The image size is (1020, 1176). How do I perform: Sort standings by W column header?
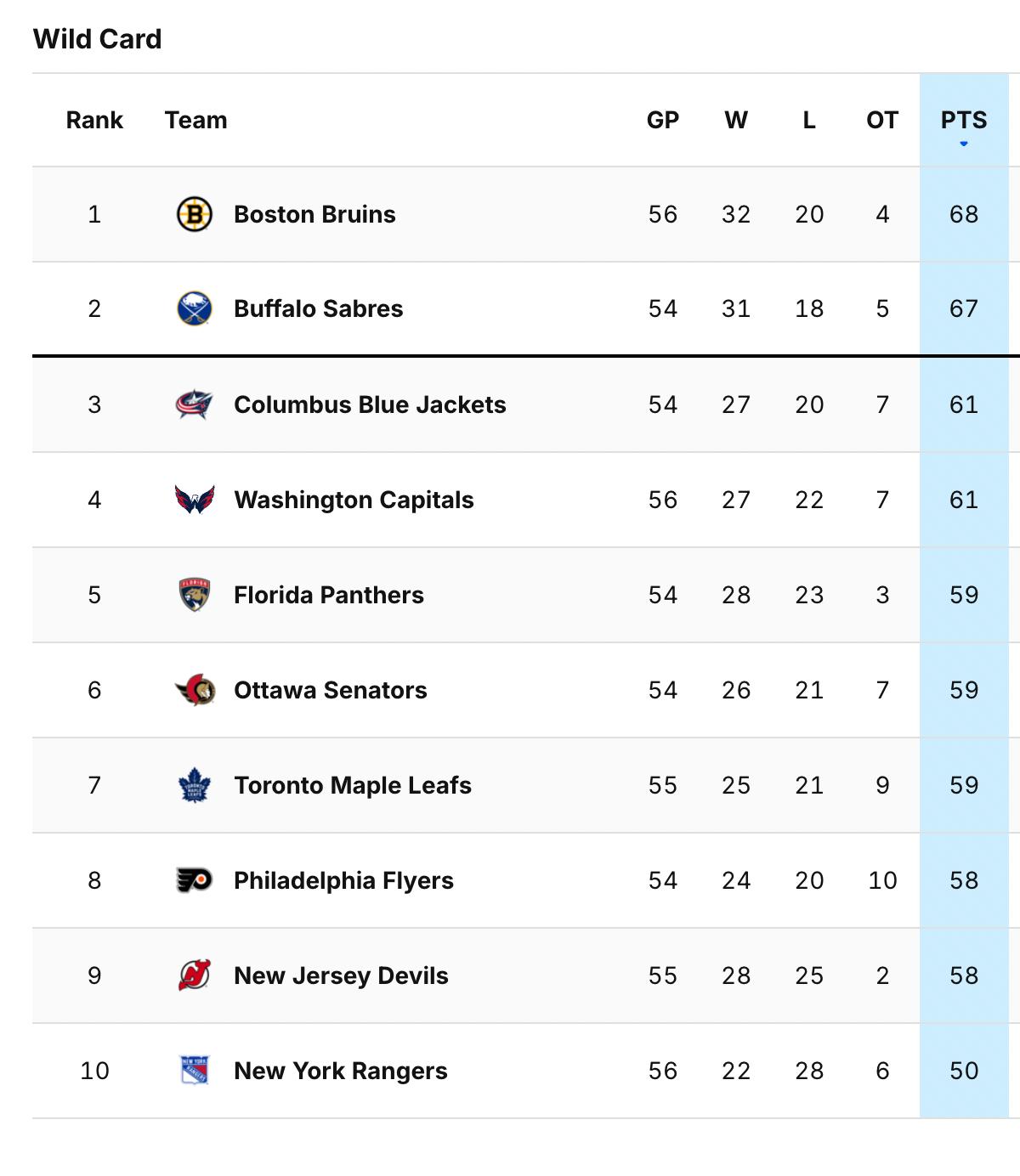(736, 120)
